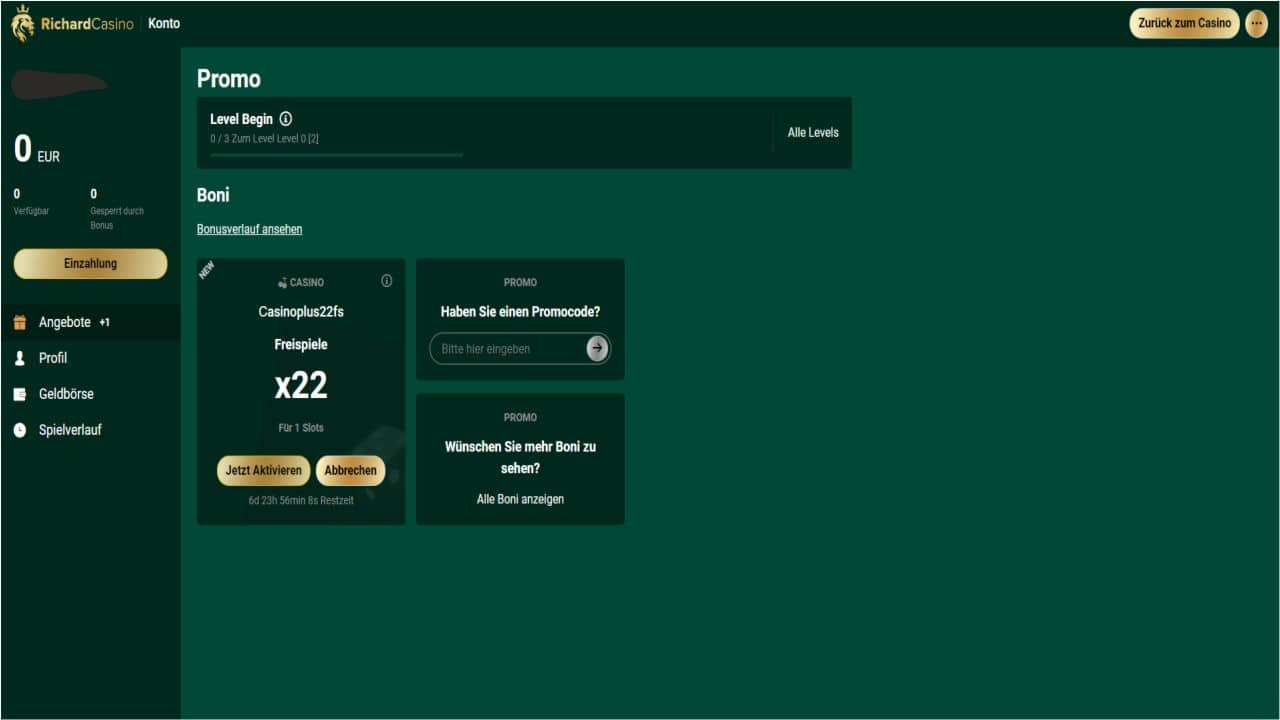The height and width of the screenshot is (720, 1280).
Task: Select Spielverlauf in sidebar
Action: pos(70,430)
